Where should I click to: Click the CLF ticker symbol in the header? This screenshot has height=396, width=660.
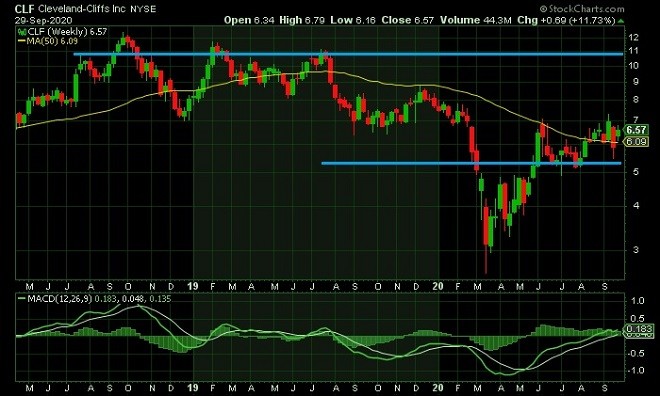(x=25, y=9)
